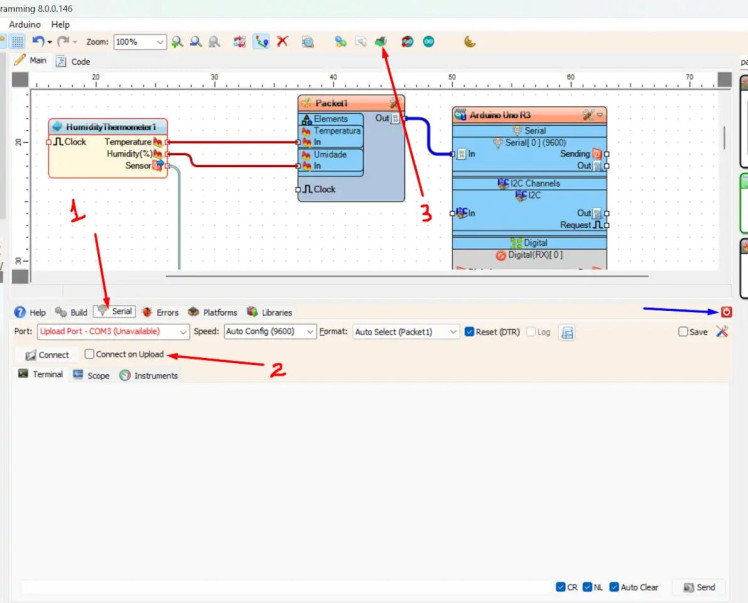748x603 pixels.
Task: Open the Port dropdown
Action: pos(112,332)
